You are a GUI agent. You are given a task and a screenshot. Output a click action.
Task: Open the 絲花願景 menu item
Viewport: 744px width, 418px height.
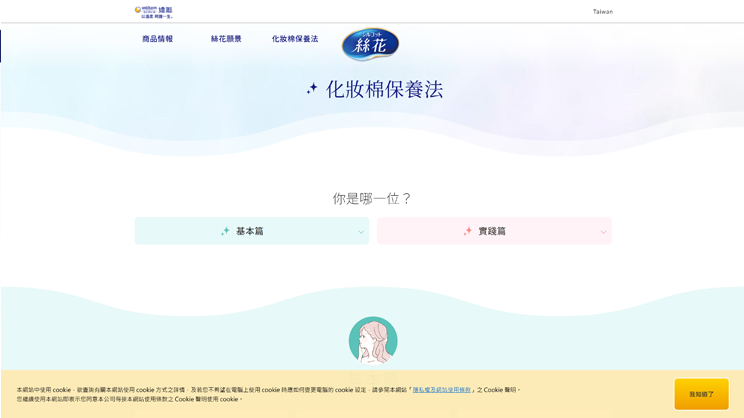tap(226, 39)
